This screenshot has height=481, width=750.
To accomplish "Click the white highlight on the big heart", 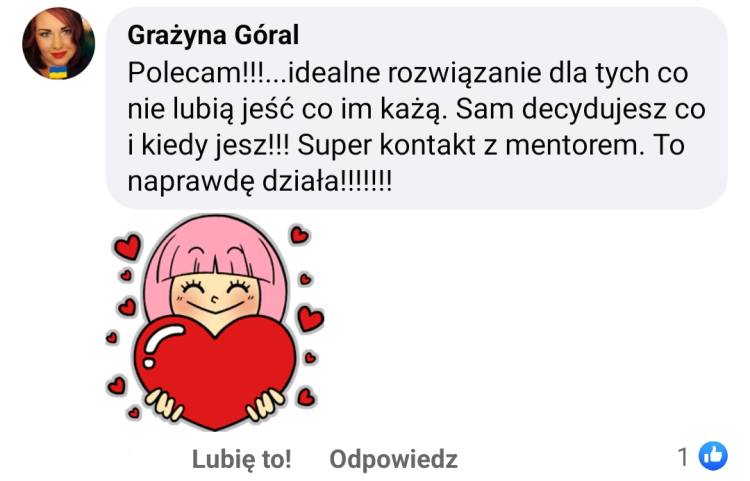I will pos(162,341).
